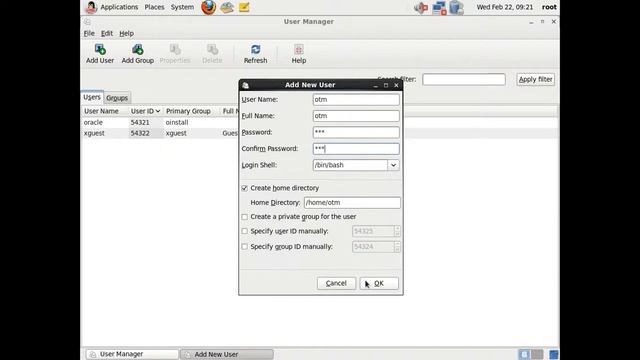Click the Add User toolbar icon
This screenshot has height=360, width=640.
coord(100,54)
